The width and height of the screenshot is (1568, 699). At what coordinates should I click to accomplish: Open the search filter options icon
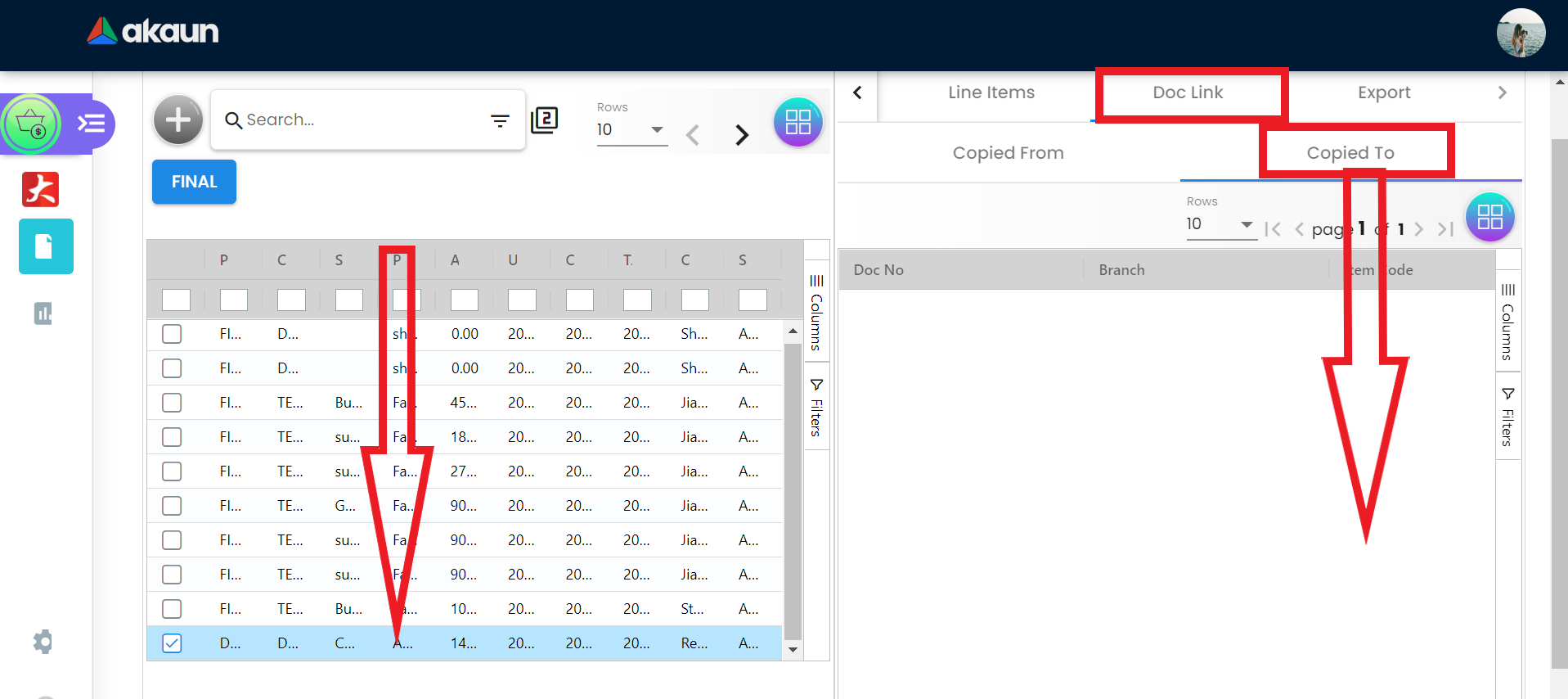click(500, 121)
